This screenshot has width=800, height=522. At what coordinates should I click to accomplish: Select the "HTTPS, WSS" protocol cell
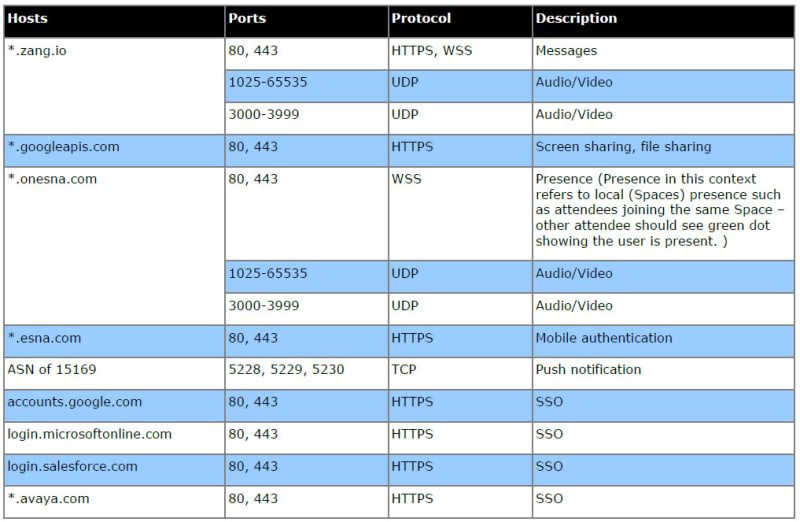click(x=460, y=54)
